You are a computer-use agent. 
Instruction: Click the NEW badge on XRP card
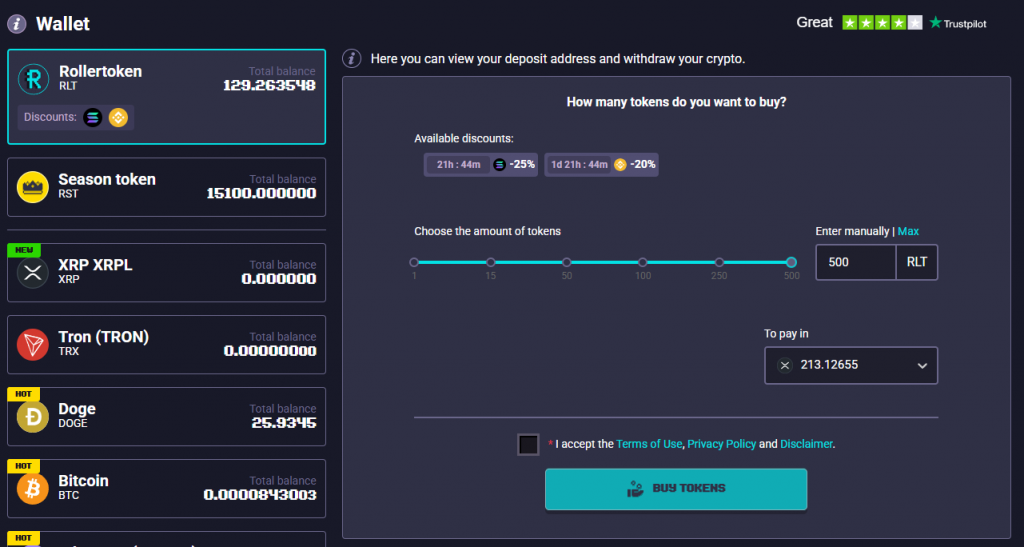click(x=24, y=250)
